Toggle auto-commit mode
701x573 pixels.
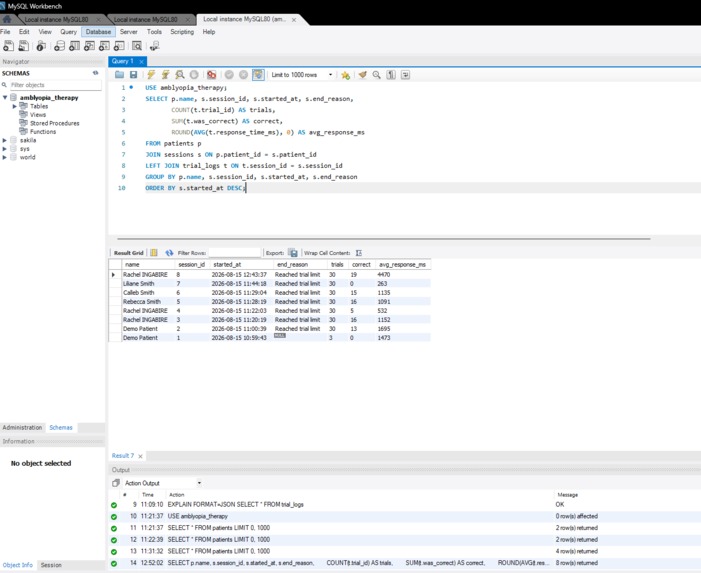pyautogui.click(x=258, y=75)
